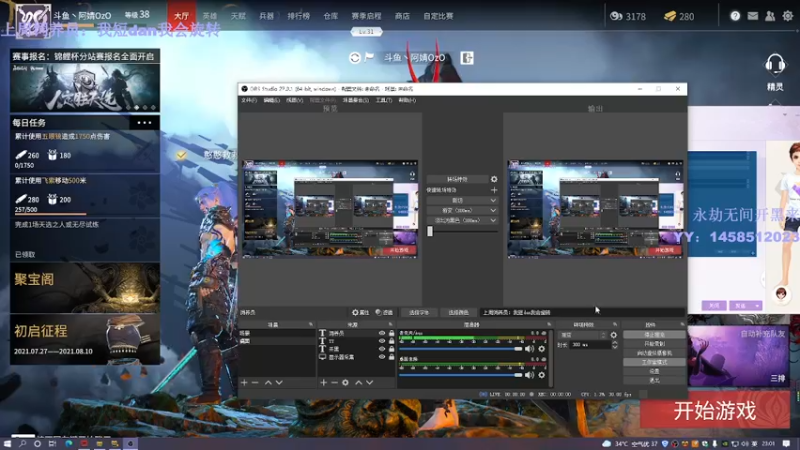The image size is (800, 450).
Task: Open the game help question-mark icon
Action: coord(735,16)
